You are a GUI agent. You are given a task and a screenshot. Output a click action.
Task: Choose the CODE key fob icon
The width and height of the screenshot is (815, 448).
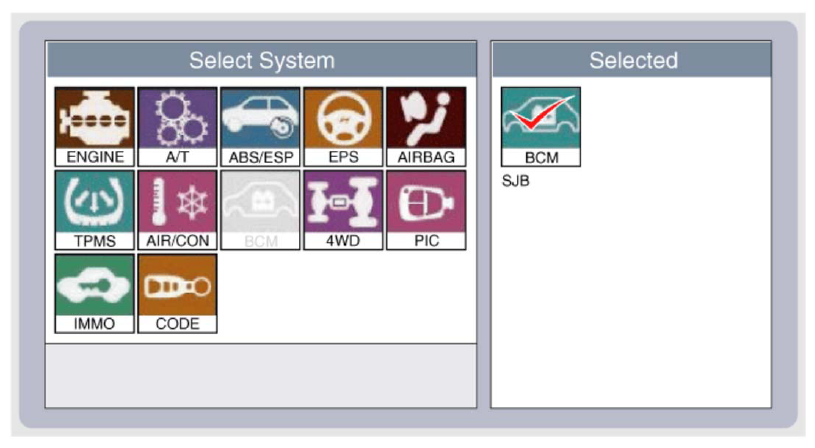click(177, 293)
